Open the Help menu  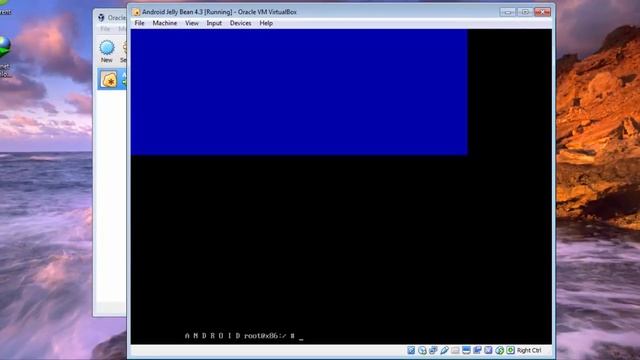pos(266,23)
